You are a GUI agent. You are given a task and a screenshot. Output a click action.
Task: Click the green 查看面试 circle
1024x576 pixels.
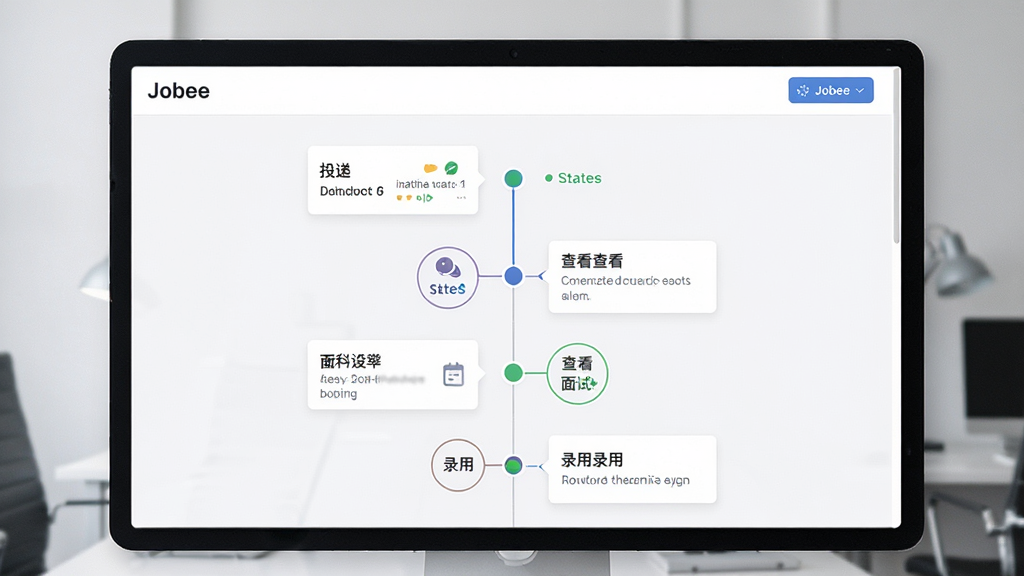pos(577,374)
